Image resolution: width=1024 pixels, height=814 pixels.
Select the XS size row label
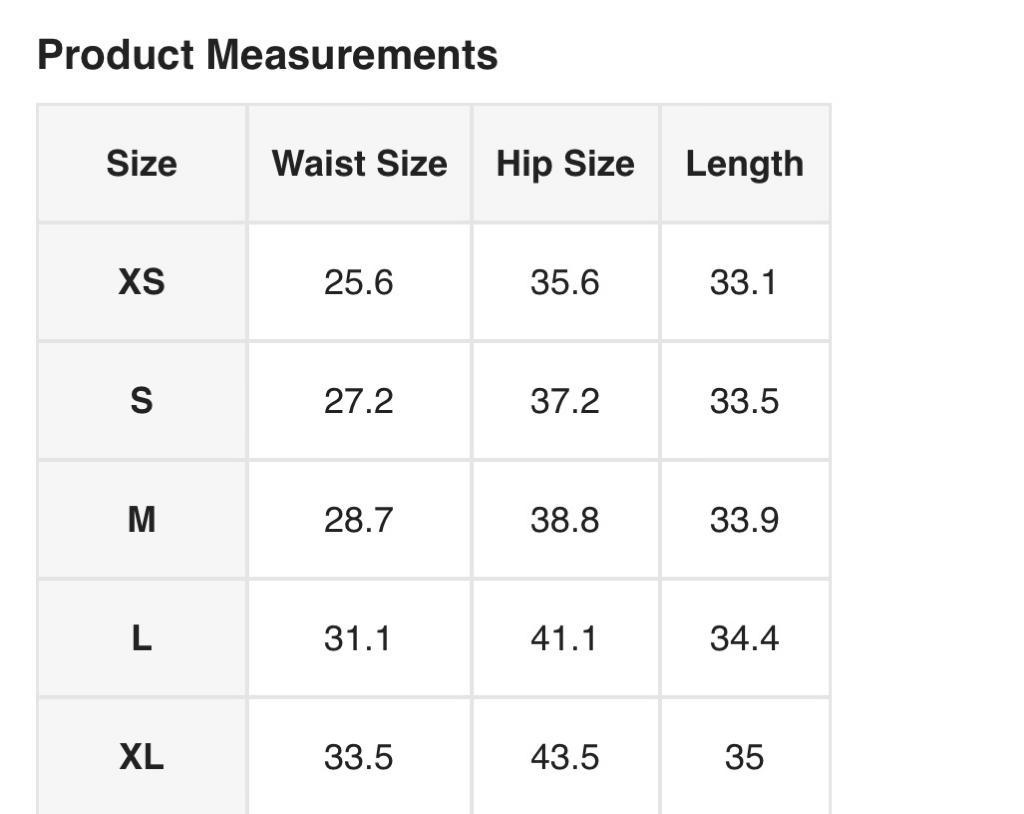(141, 282)
